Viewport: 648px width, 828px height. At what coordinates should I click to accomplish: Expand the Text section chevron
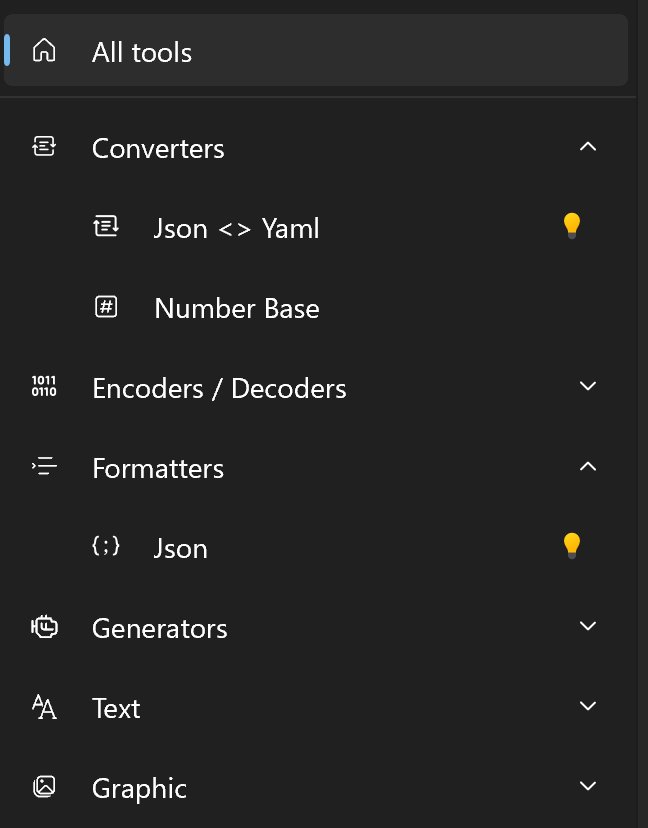[x=588, y=707]
